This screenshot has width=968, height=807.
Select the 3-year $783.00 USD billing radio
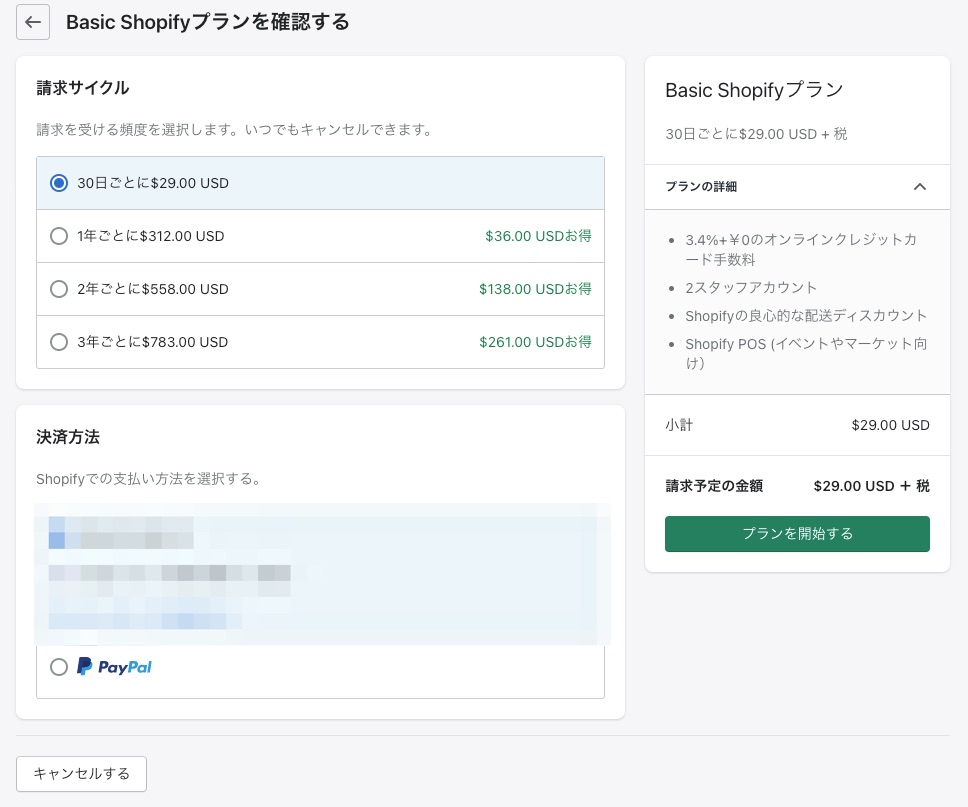(x=59, y=343)
